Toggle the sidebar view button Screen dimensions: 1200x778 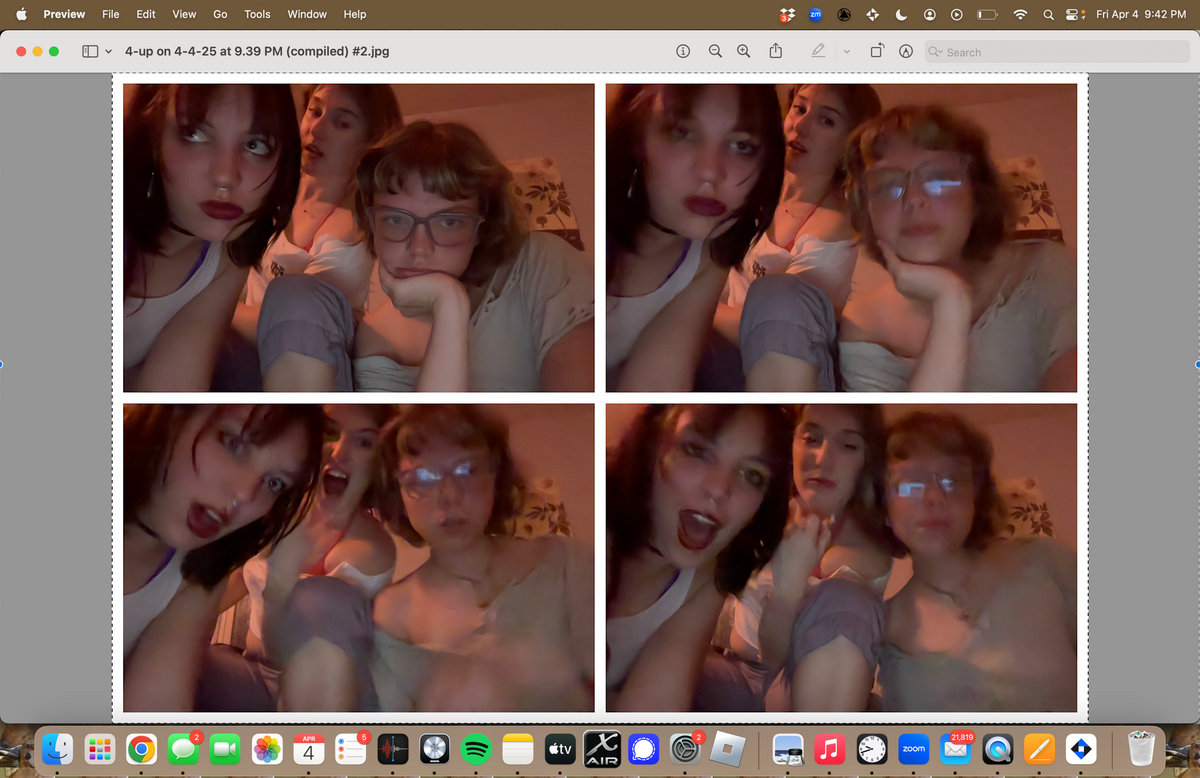point(90,51)
